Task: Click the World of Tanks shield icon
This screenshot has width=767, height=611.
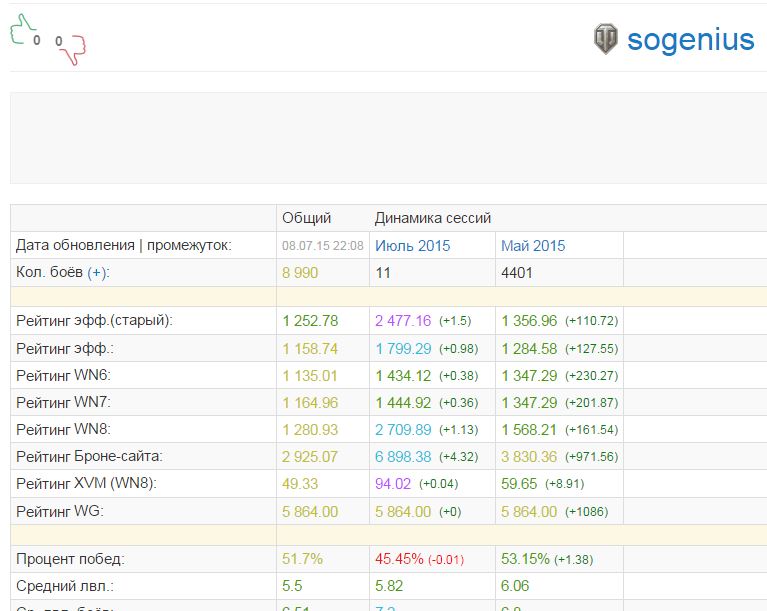Action: coord(606,39)
